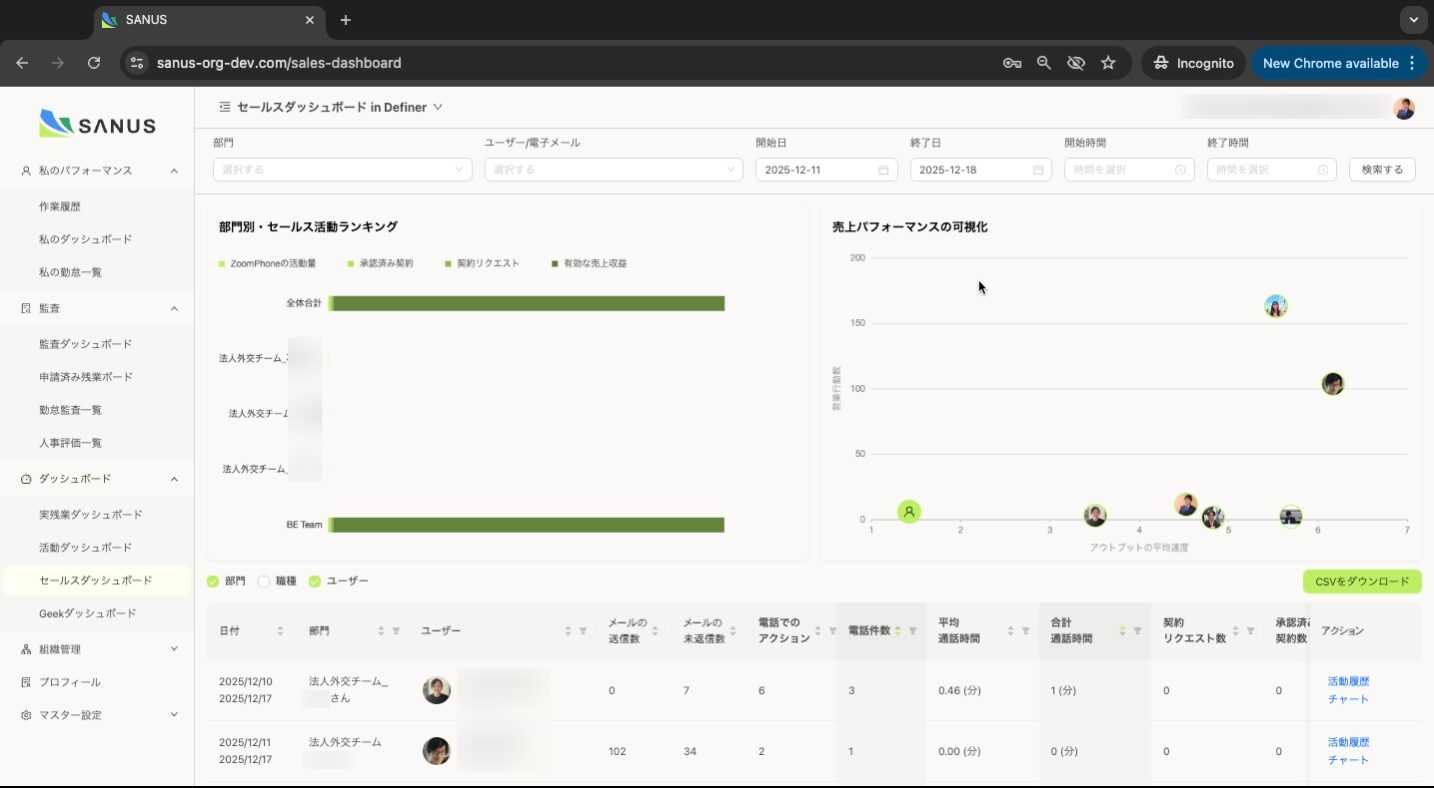1434x788 pixels.
Task: Select the calendar icon in the 開始日 field
Action: click(884, 169)
